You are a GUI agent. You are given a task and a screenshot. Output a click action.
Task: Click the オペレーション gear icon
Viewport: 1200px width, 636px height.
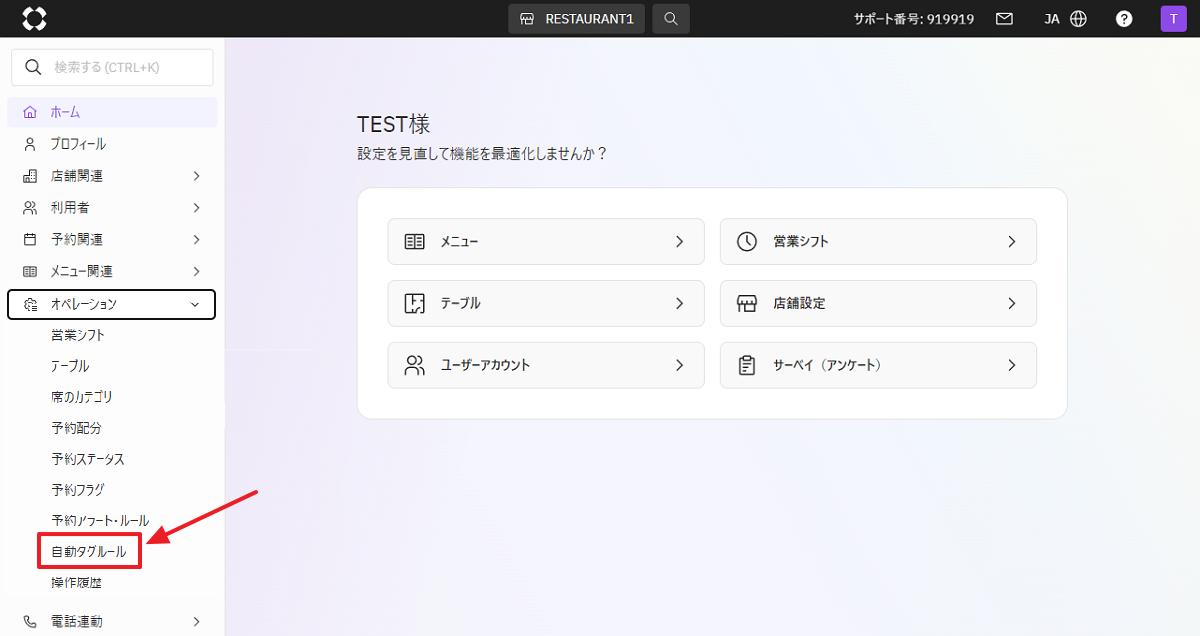point(30,304)
